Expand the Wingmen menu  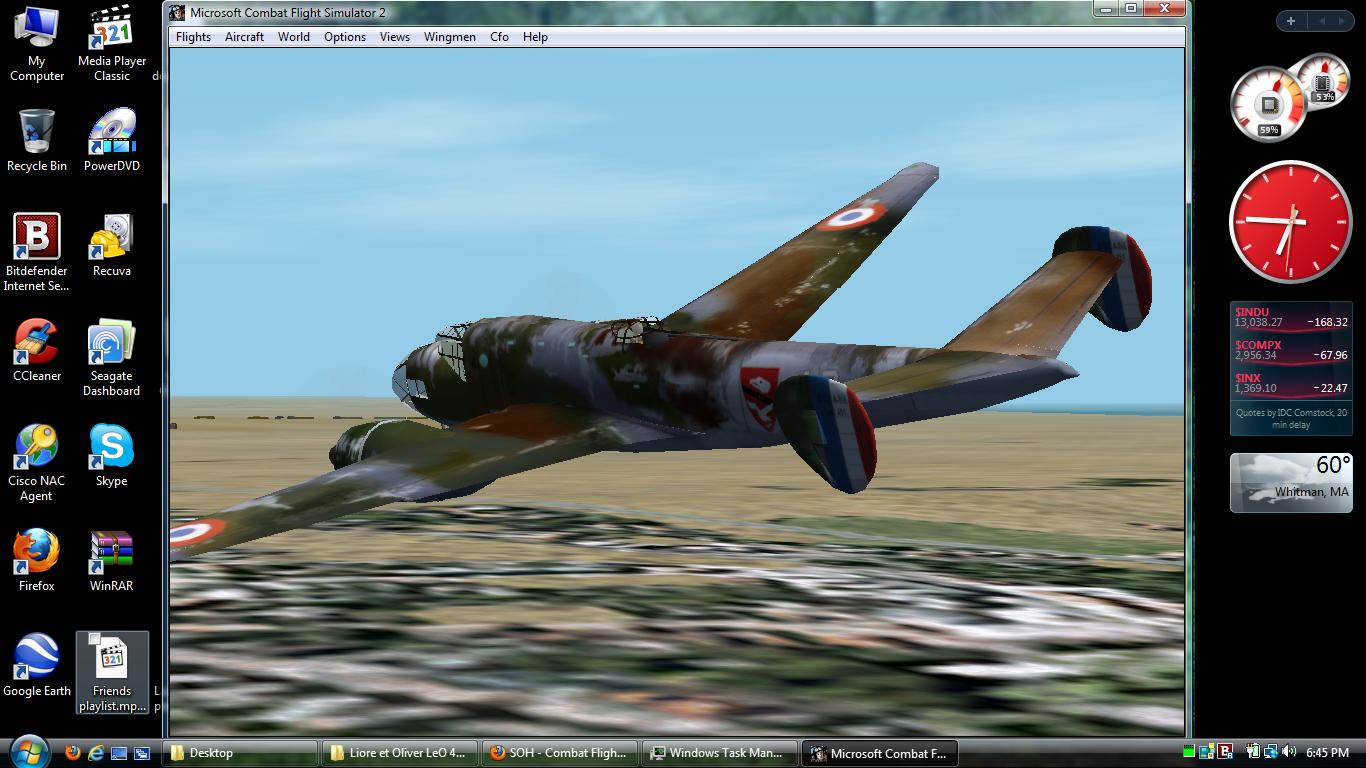450,37
